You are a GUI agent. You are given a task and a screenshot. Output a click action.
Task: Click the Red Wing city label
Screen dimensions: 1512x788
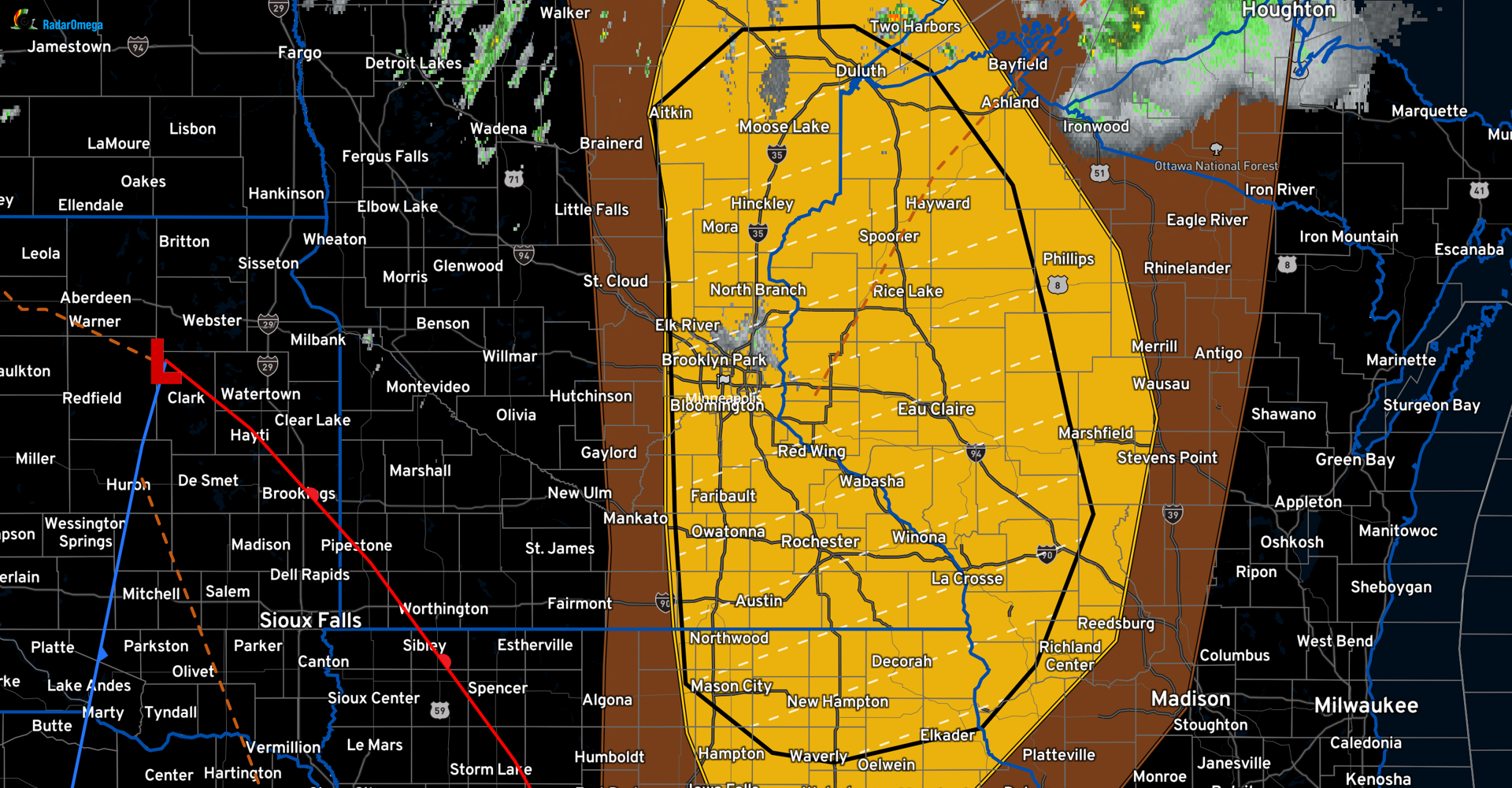click(811, 451)
